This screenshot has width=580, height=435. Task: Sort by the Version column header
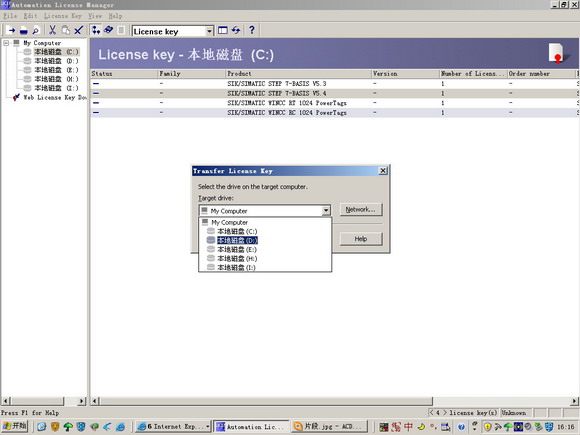(405, 74)
